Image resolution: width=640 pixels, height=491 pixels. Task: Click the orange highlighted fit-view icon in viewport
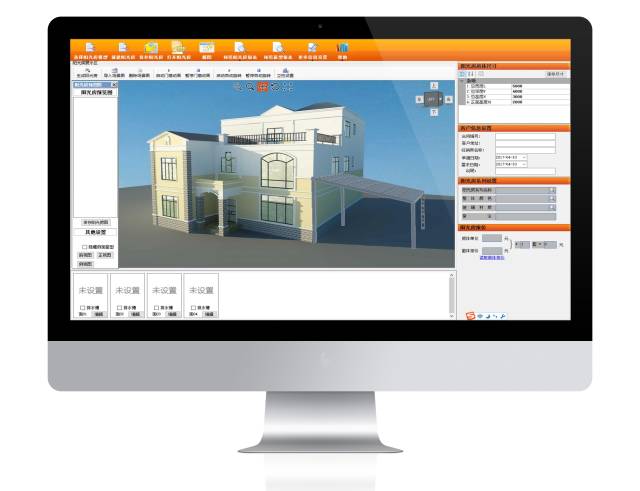(x=262, y=87)
